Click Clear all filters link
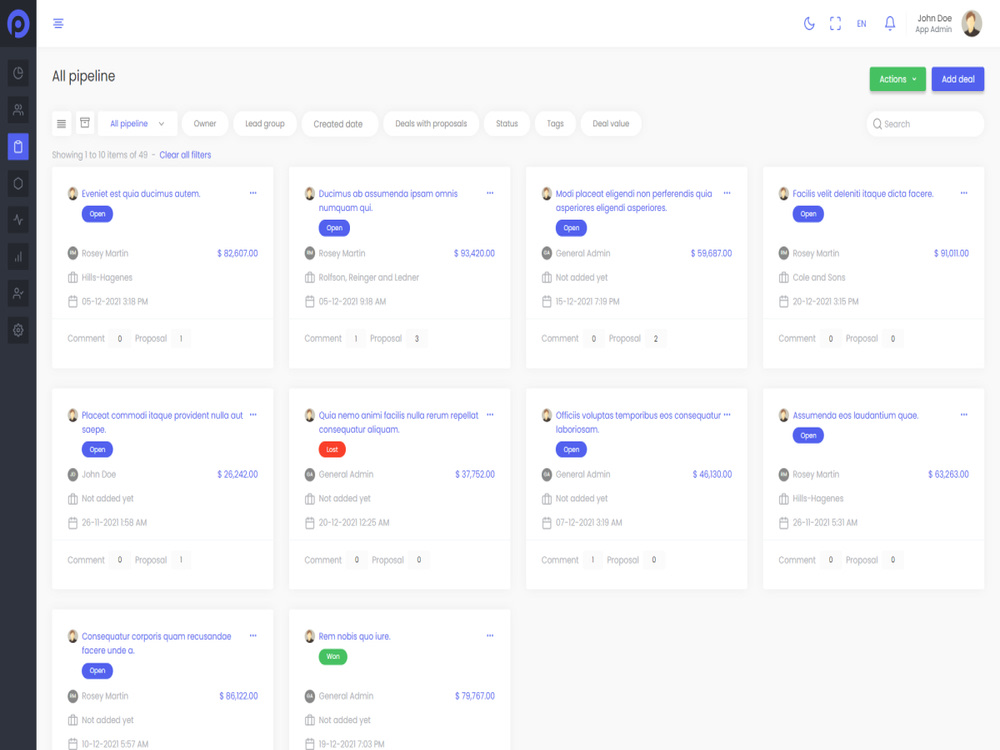 tap(185, 155)
